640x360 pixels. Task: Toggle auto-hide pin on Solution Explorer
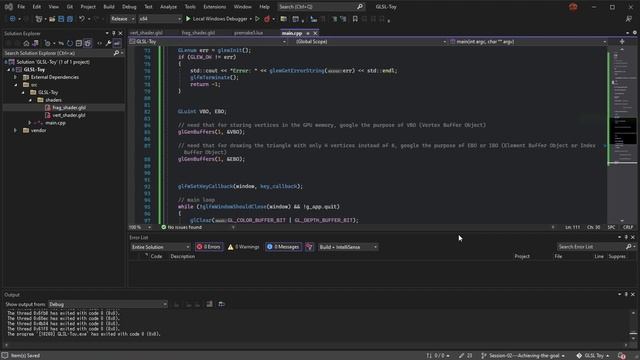[113, 33]
